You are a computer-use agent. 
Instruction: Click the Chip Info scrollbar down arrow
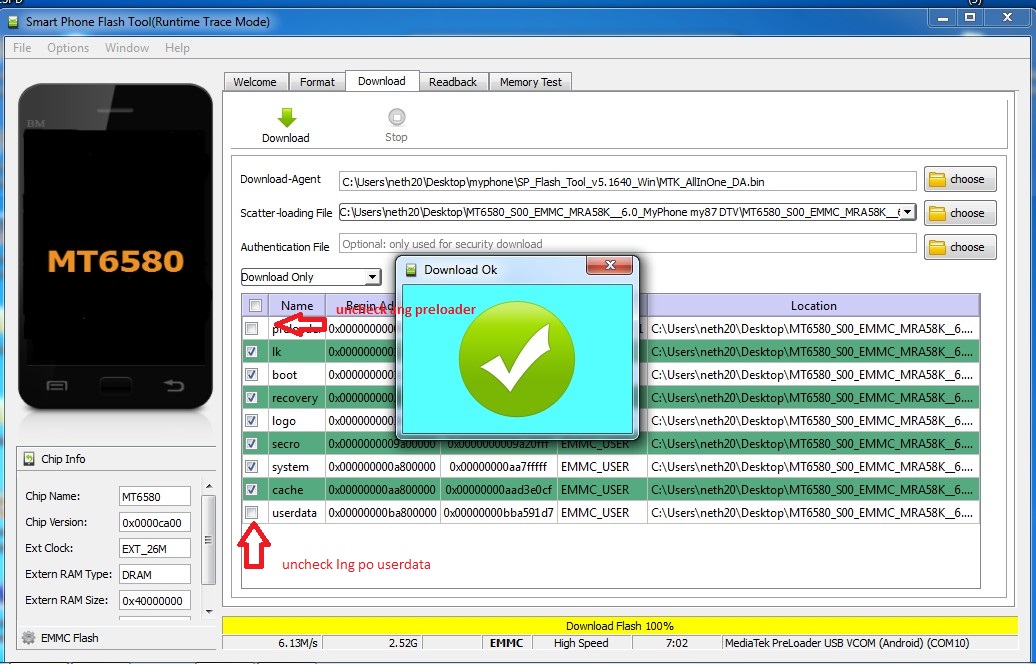pyautogui.click(x=209, y=611)
